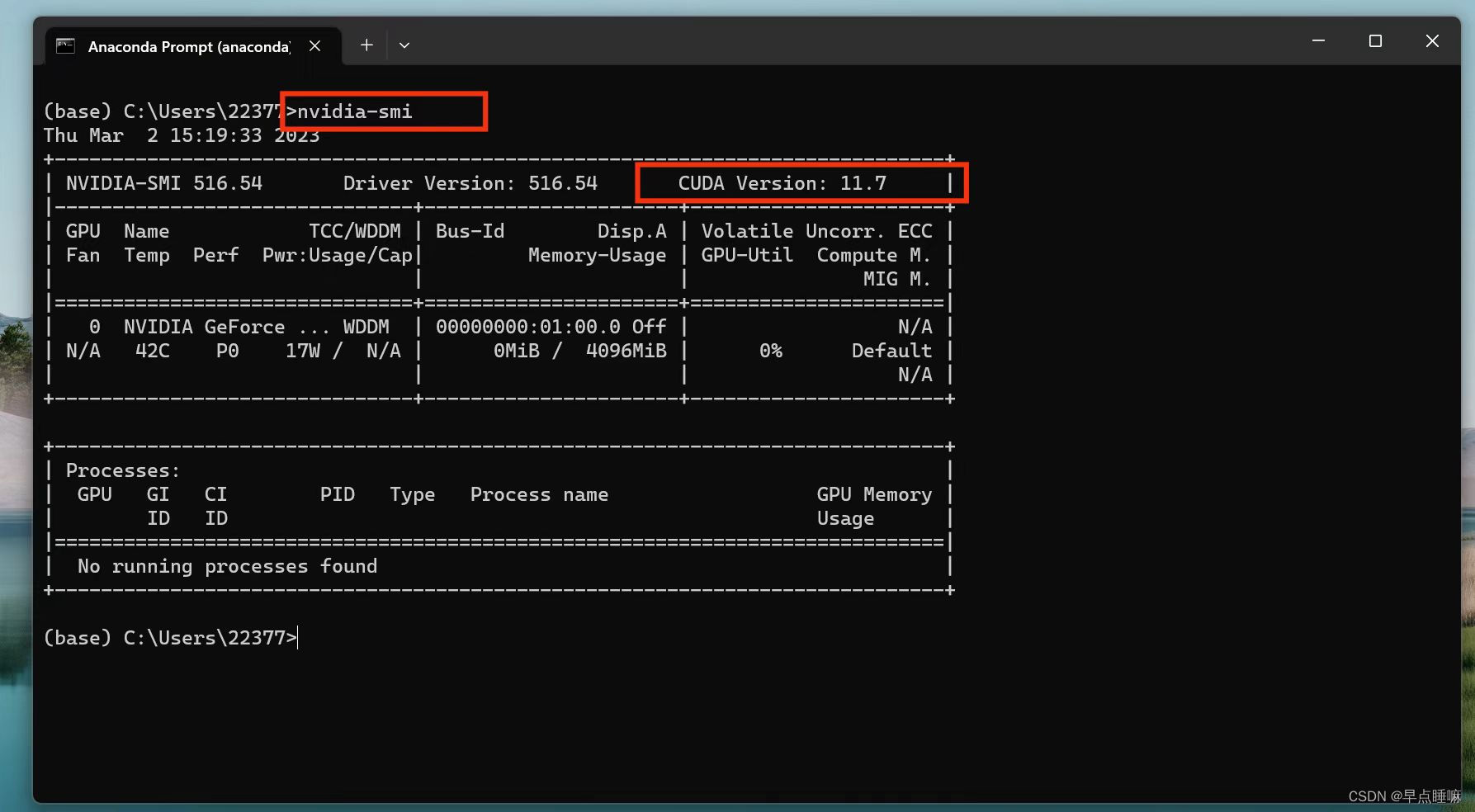The image size is (1475, 812).
Task: Click the 'Processes:' section label
Action: (123, 470)
